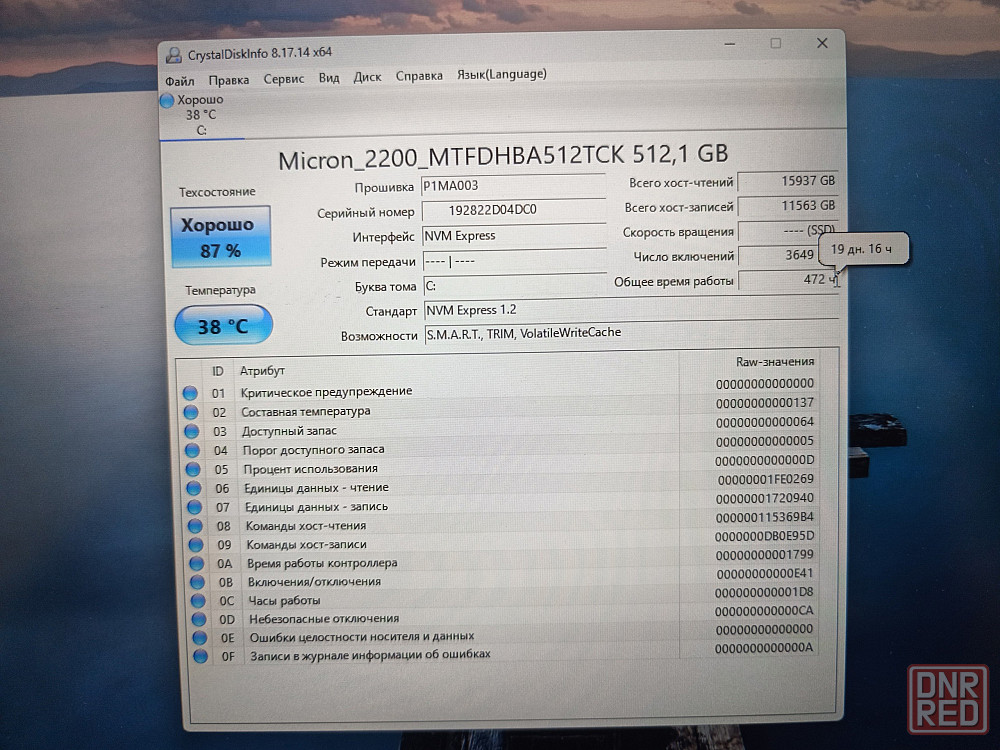
Task: Click the Буква тома field C:
Action: click(x=515, y=286)
